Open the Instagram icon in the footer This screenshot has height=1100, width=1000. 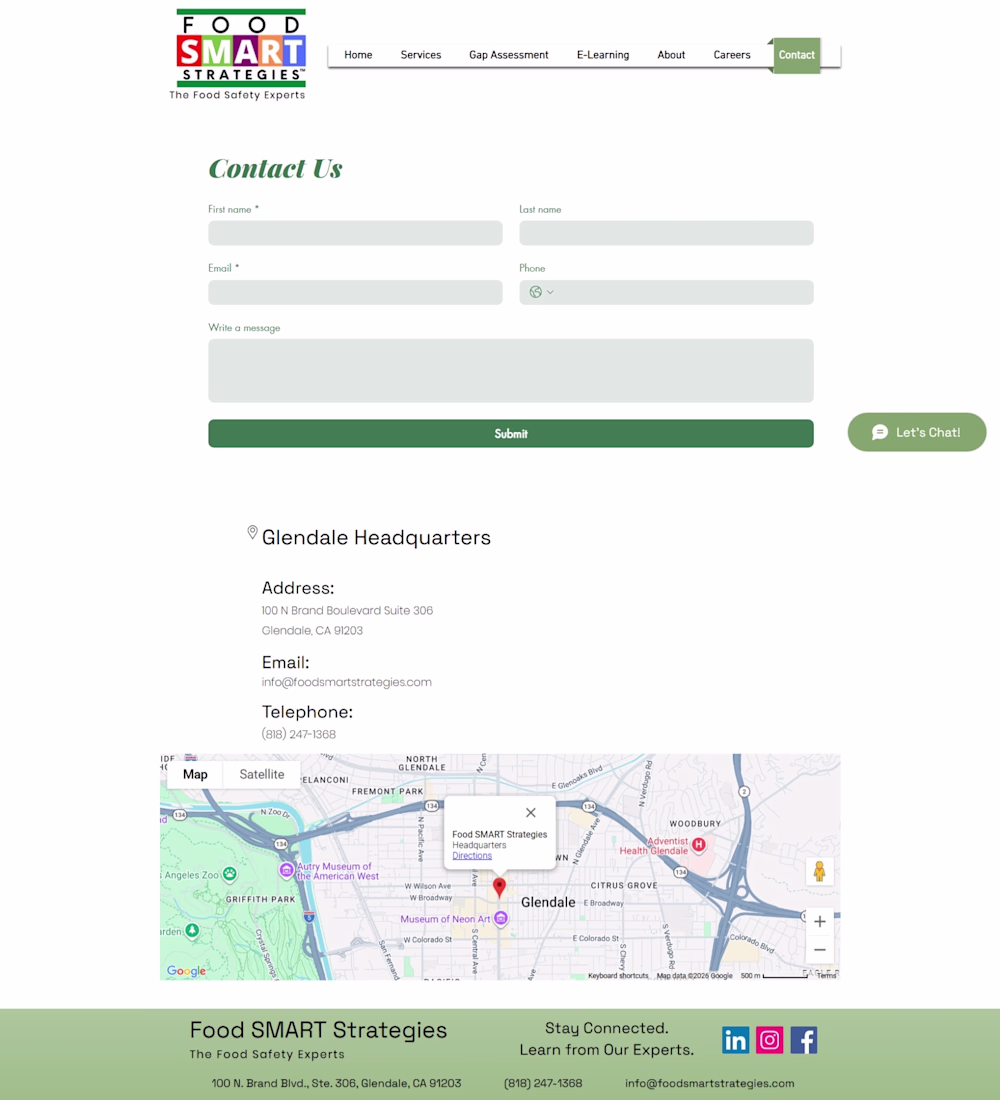pyautogui.click(x=769, y=1040)
